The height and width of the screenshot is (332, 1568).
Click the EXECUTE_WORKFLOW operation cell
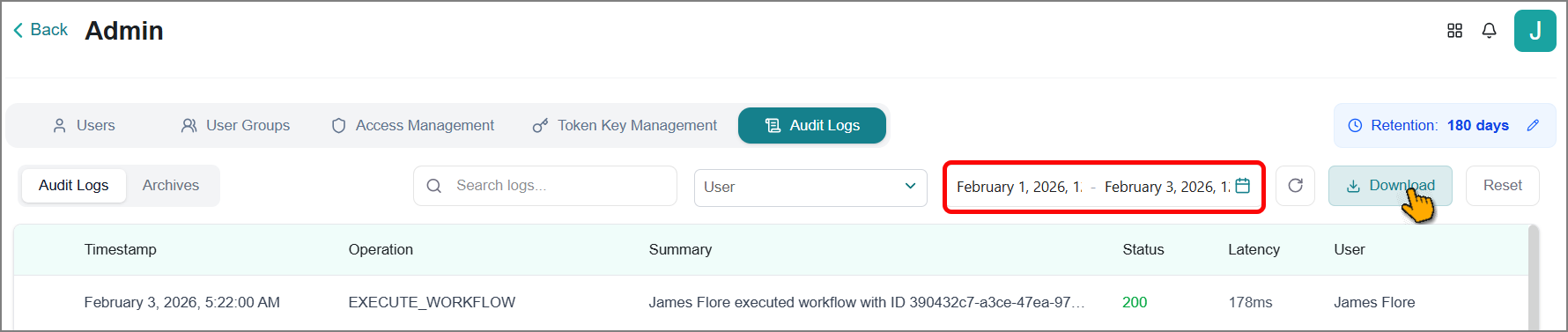[x=432, y=303]
